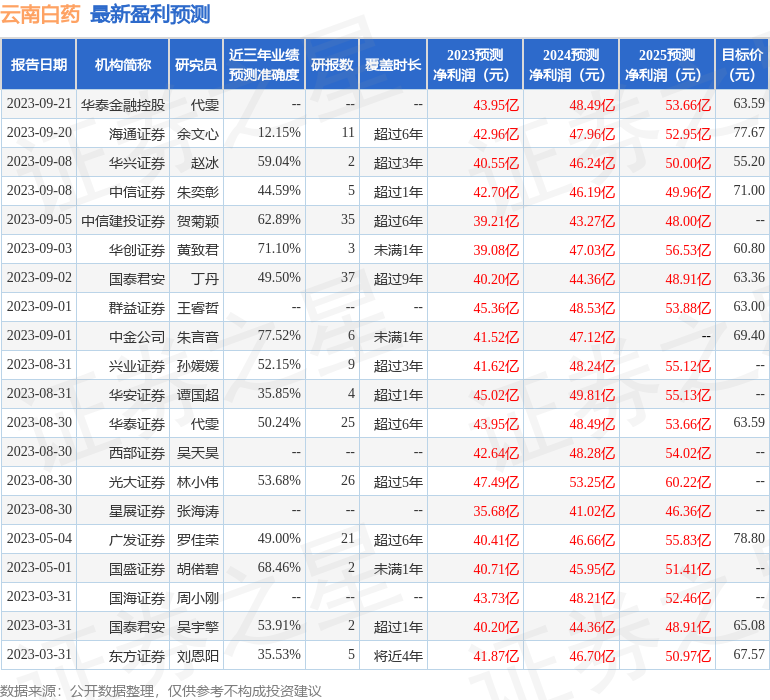Click researcher 朱奕彰
Image resolution: width=770 pixels, height=700 pixels.
pyautogui.click(x=198, y=192)
